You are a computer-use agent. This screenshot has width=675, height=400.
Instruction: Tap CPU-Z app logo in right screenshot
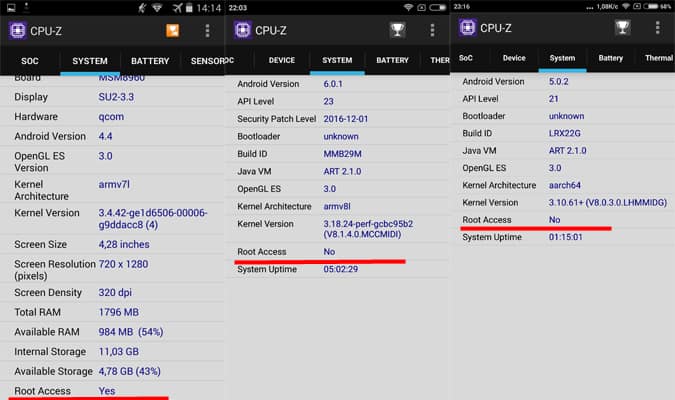(468, 28)
